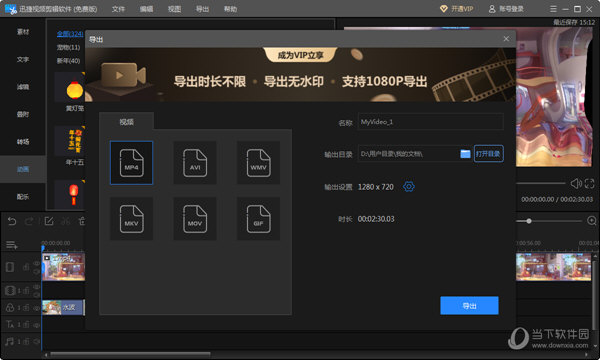Lock the overlay track
This screenshot has height=360, width=600.
point(26,291)
